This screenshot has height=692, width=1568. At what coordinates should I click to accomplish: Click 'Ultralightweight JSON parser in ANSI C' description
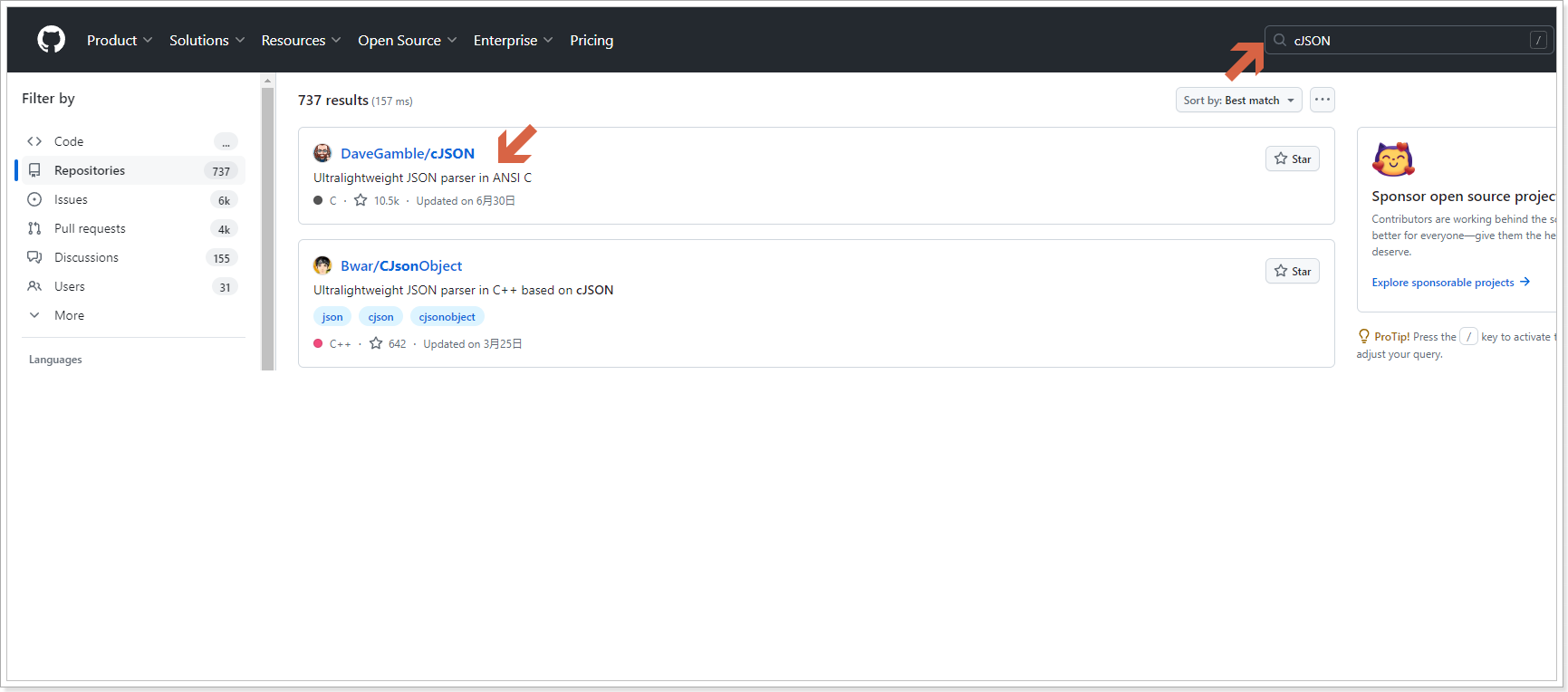[422, 178]
